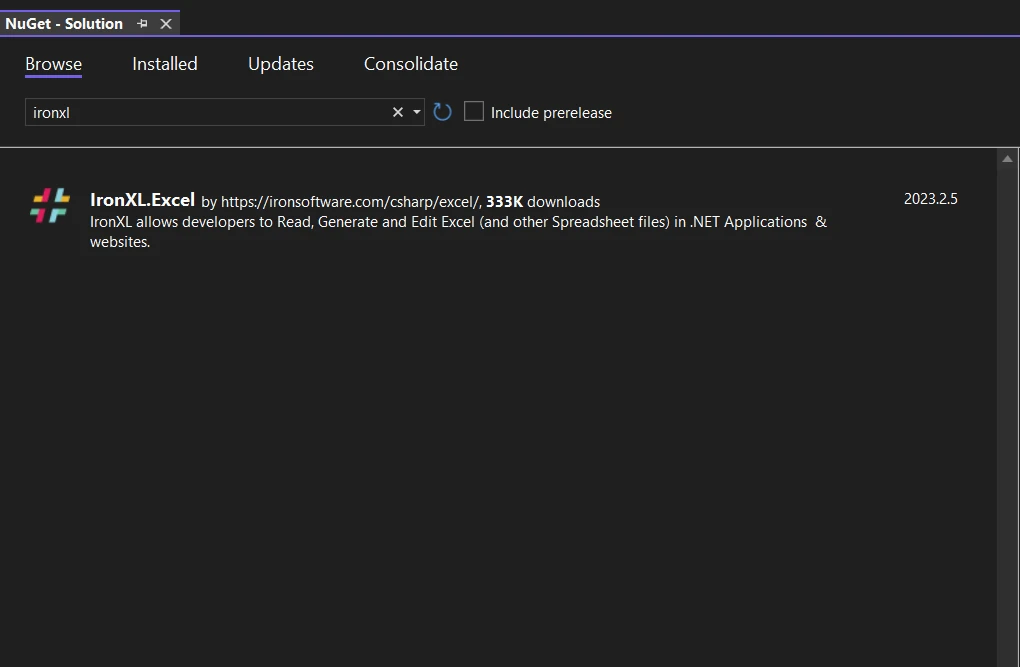Image resolution: width=1020 pixels, height=667 pixels.
Task: Click the IronXL.Excel package logo icon
Action: 50,205
